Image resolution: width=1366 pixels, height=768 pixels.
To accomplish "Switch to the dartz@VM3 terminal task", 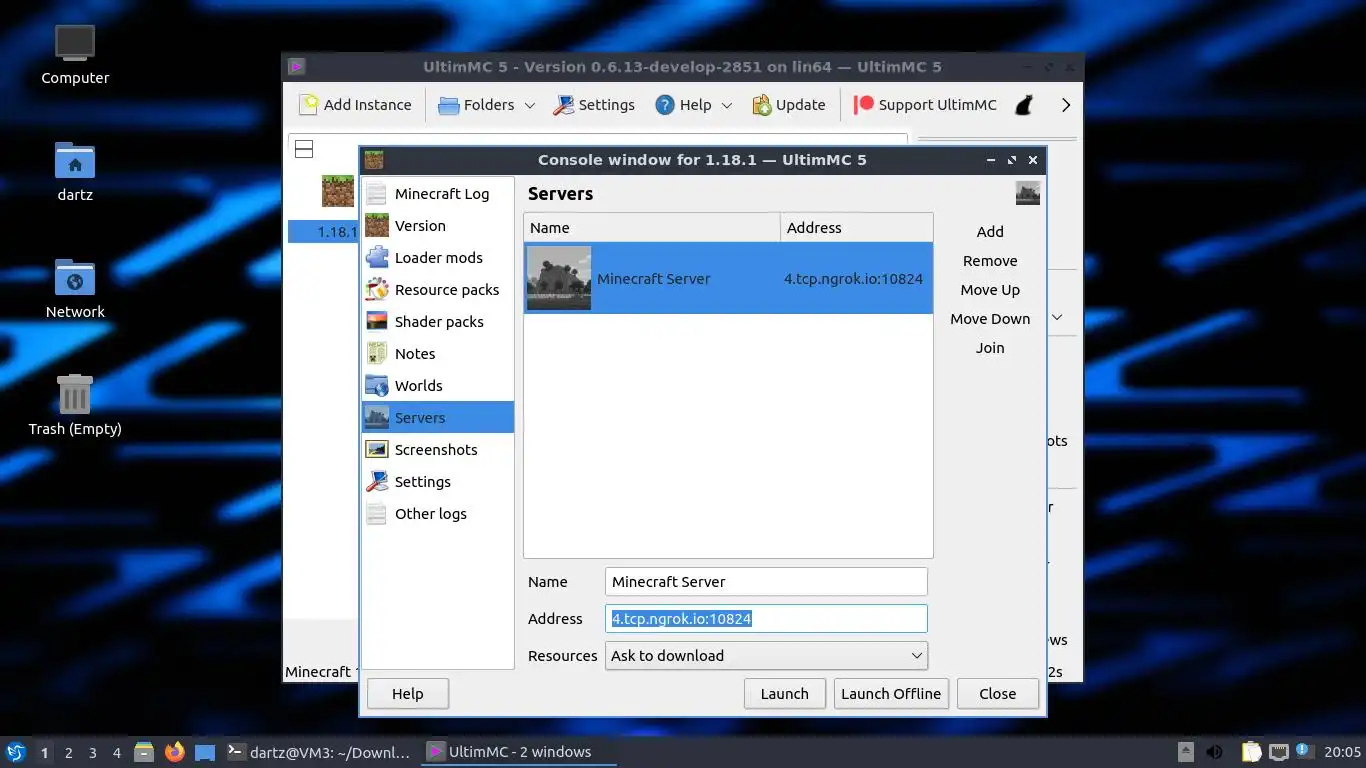I will point(318,752).
